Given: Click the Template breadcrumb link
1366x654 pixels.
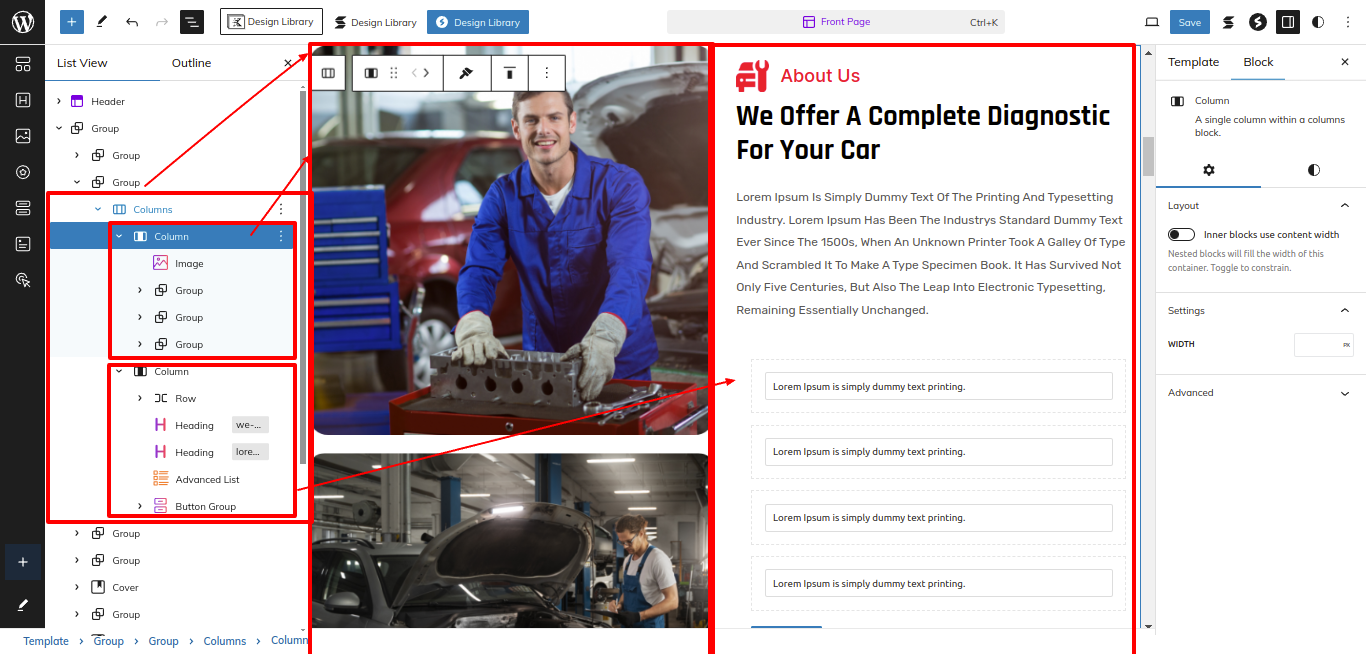Looking at the screenshot, I should (x=46, y=641).
